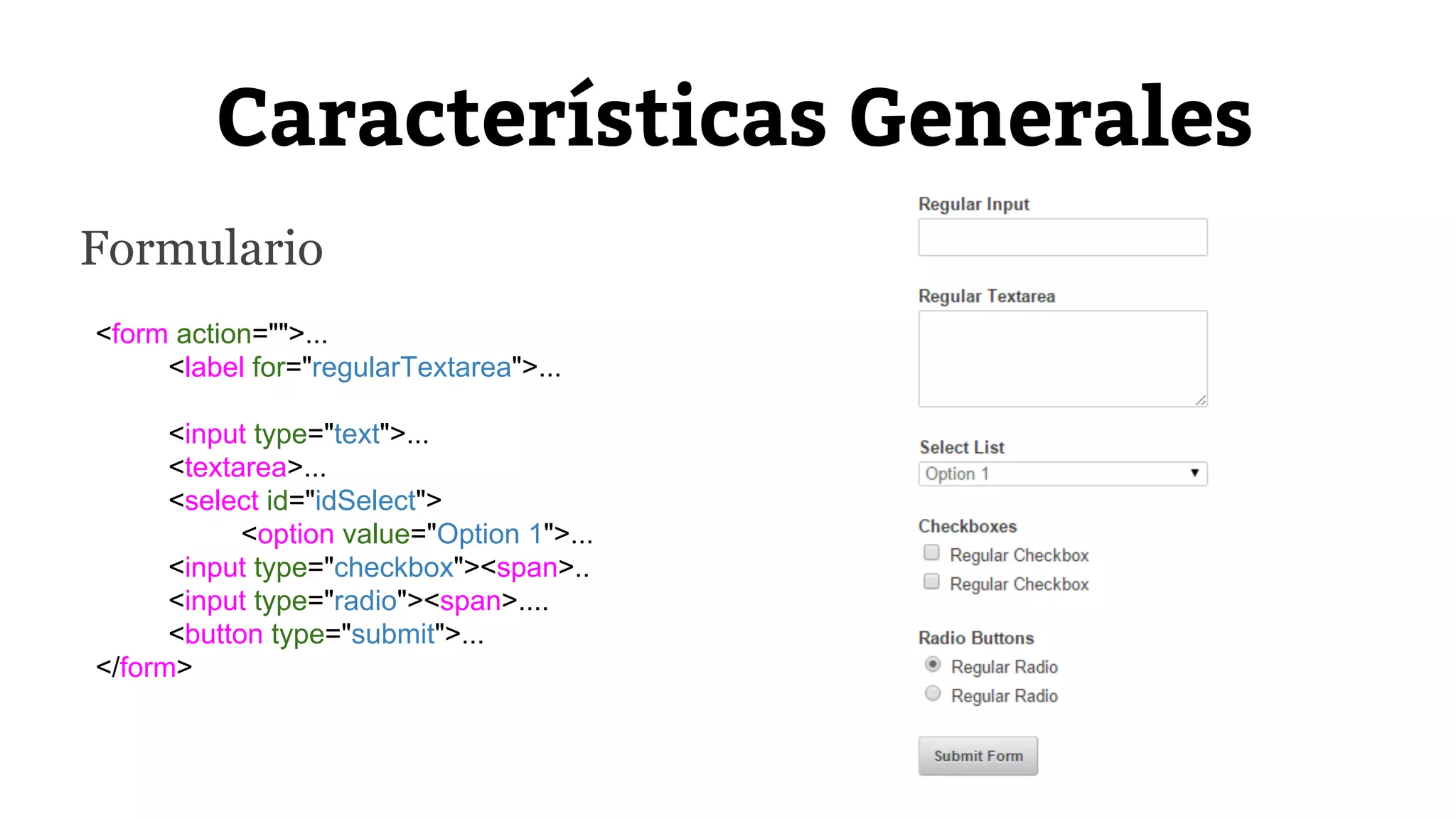Open the Select List dropdown arrow

1194,473
